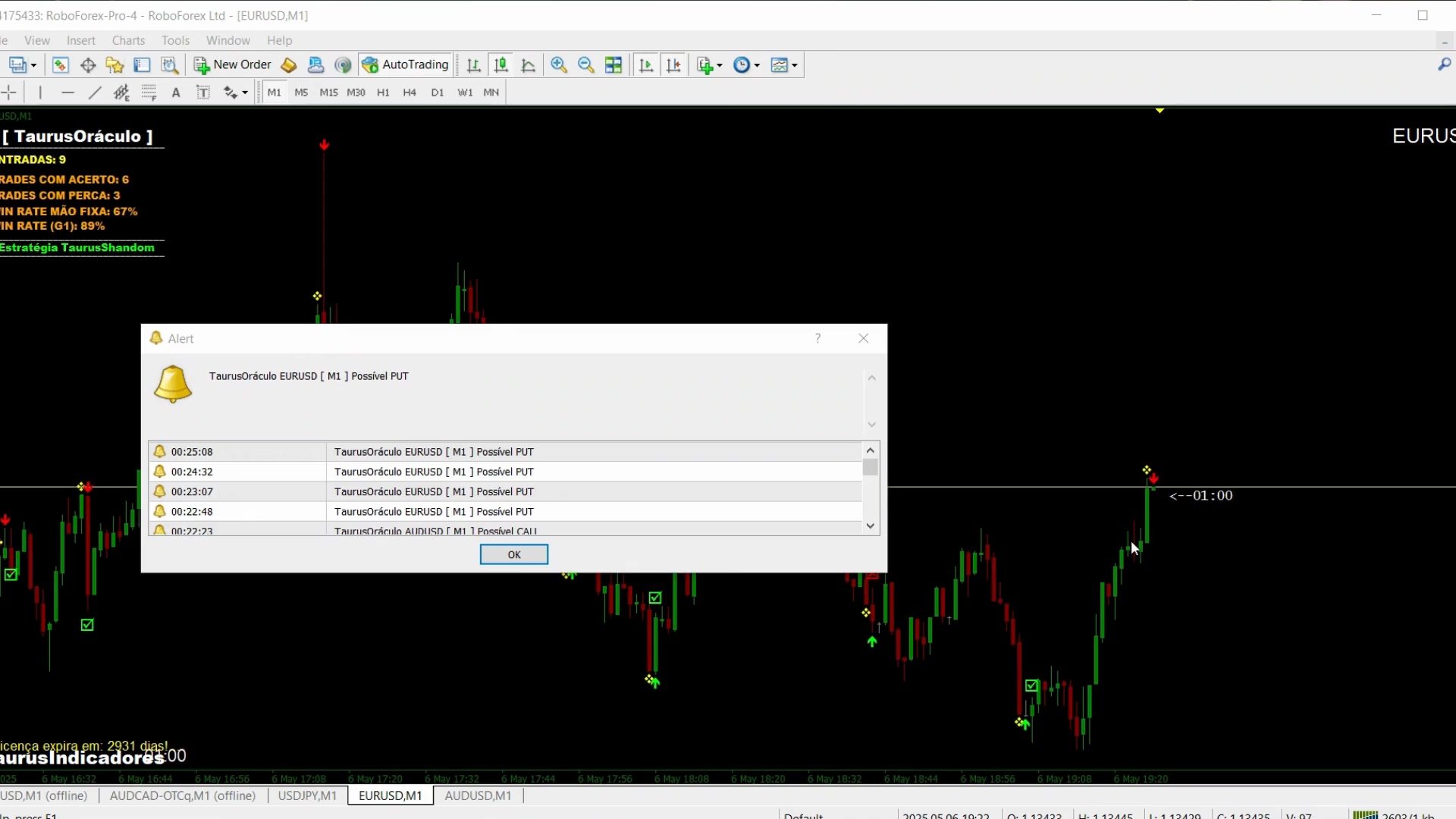Expand the new chart dropdown arrow
Image resolution: width=1456 pixels, height=819 pixels.
(x=33, y=66)
